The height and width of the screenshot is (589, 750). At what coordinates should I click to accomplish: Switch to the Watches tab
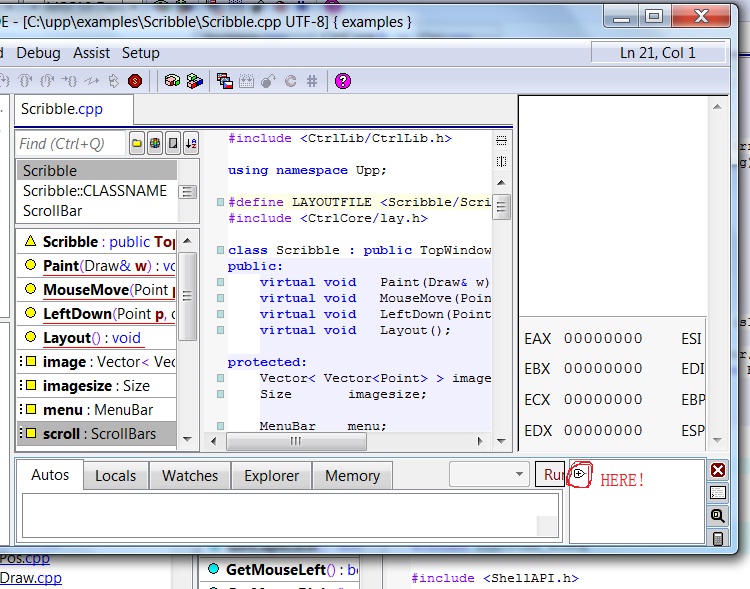tap(190, 476)
